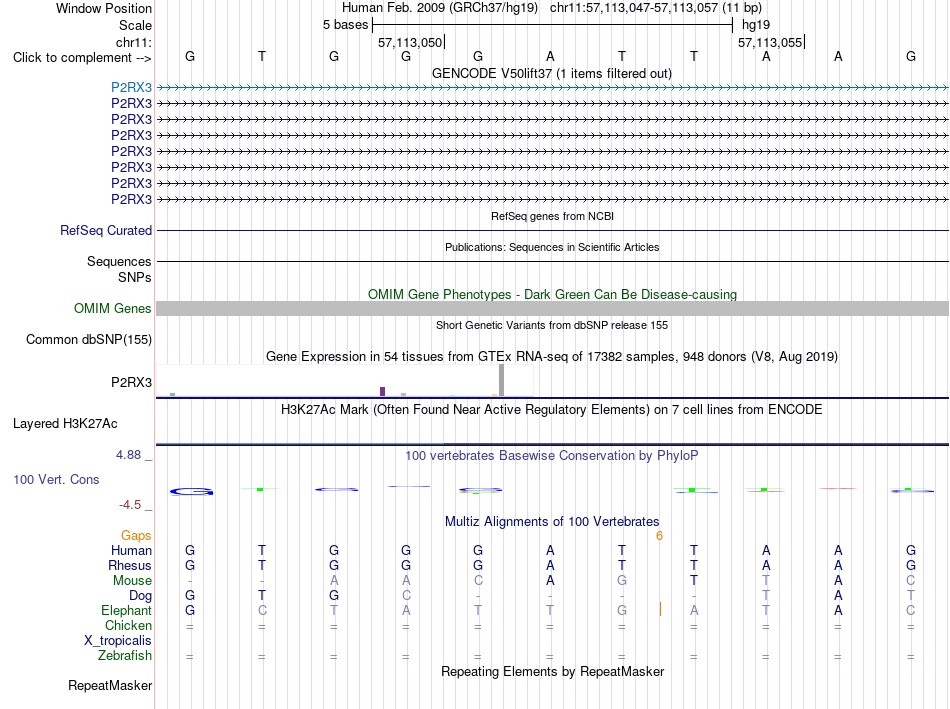This screenshot has width=950, height=709.
Task: Click the 4.88 upper conservation scale value
Action: click(128, 454)
